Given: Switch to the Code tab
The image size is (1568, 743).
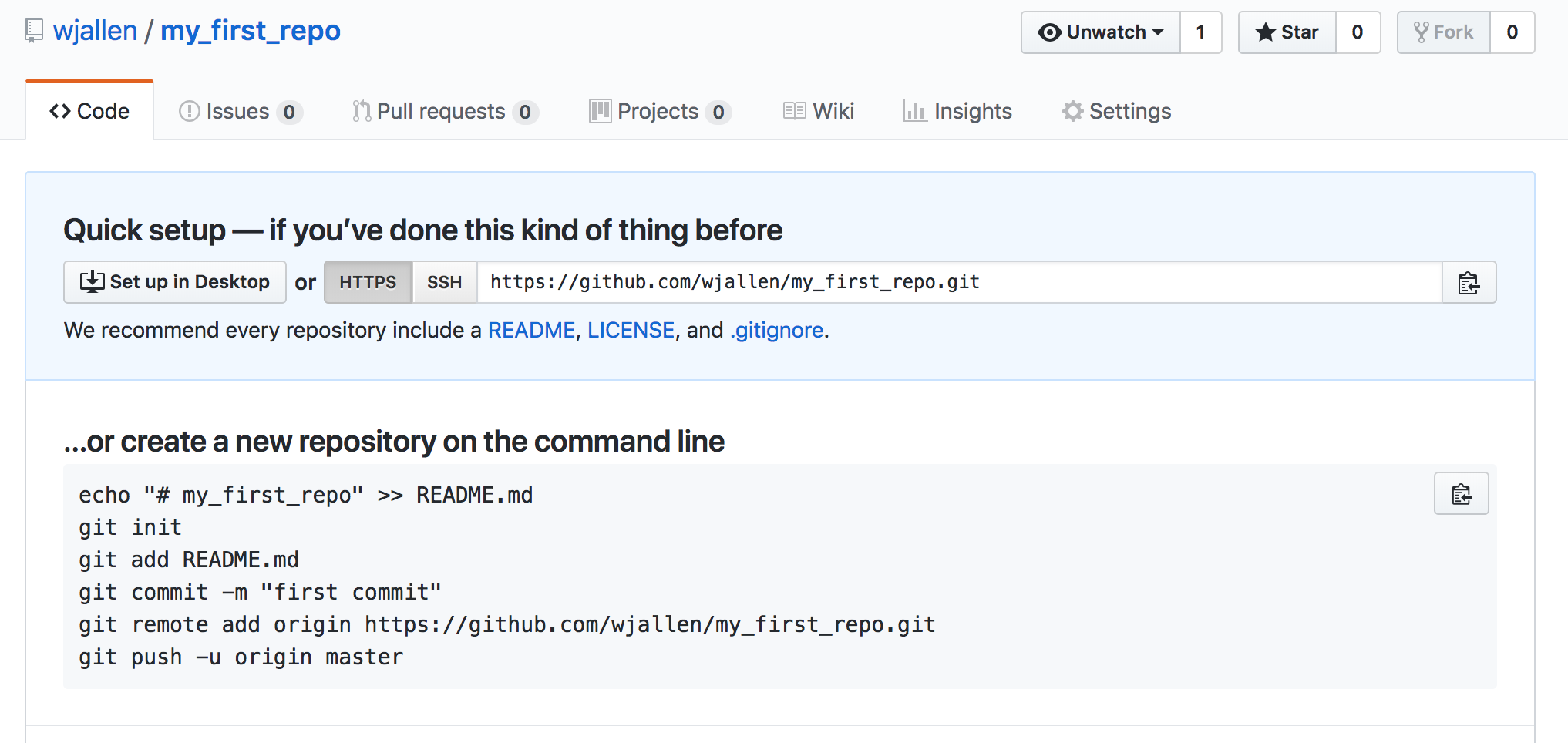Looking at the screenshot, I should (x=89, y=111).
